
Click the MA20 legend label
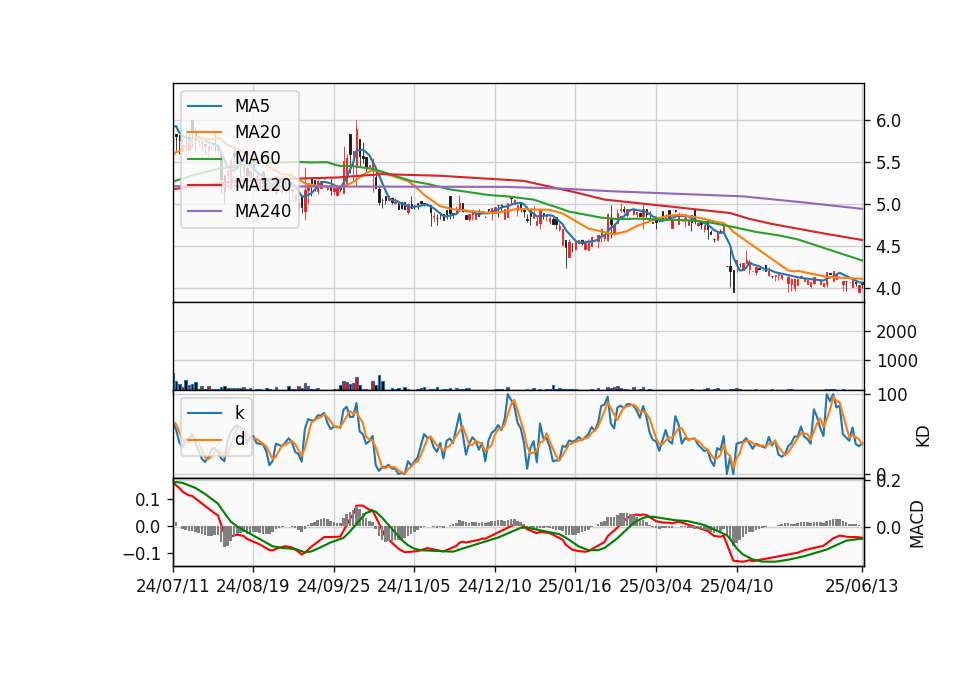click(x=257, y=132)
